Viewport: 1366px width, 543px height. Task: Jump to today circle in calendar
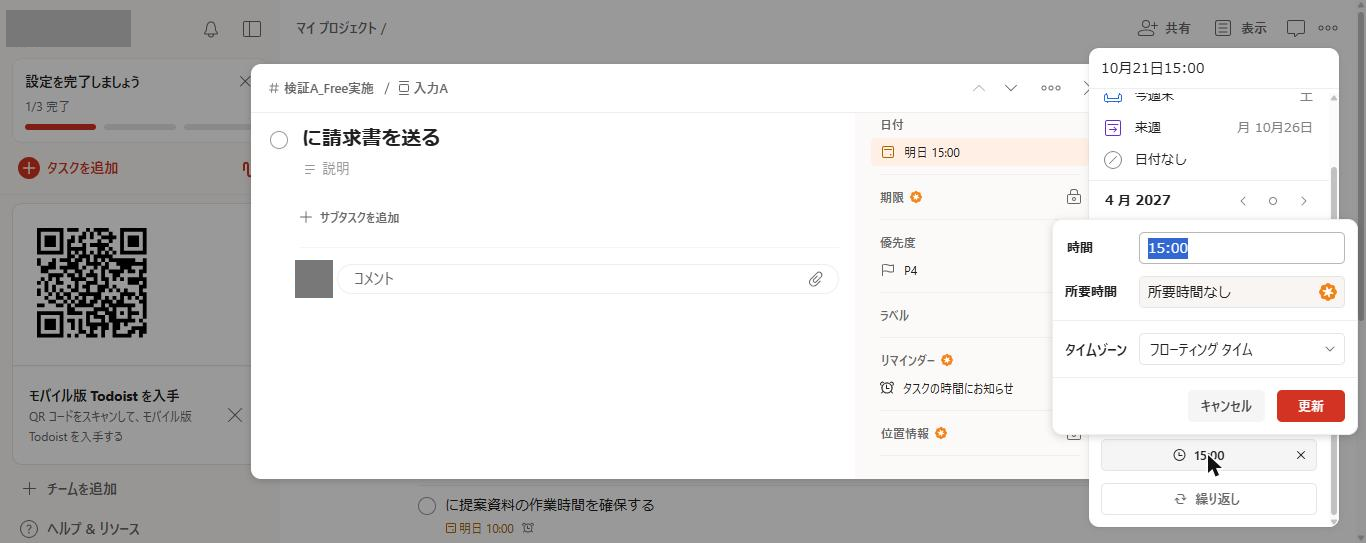pos(1273,201)
